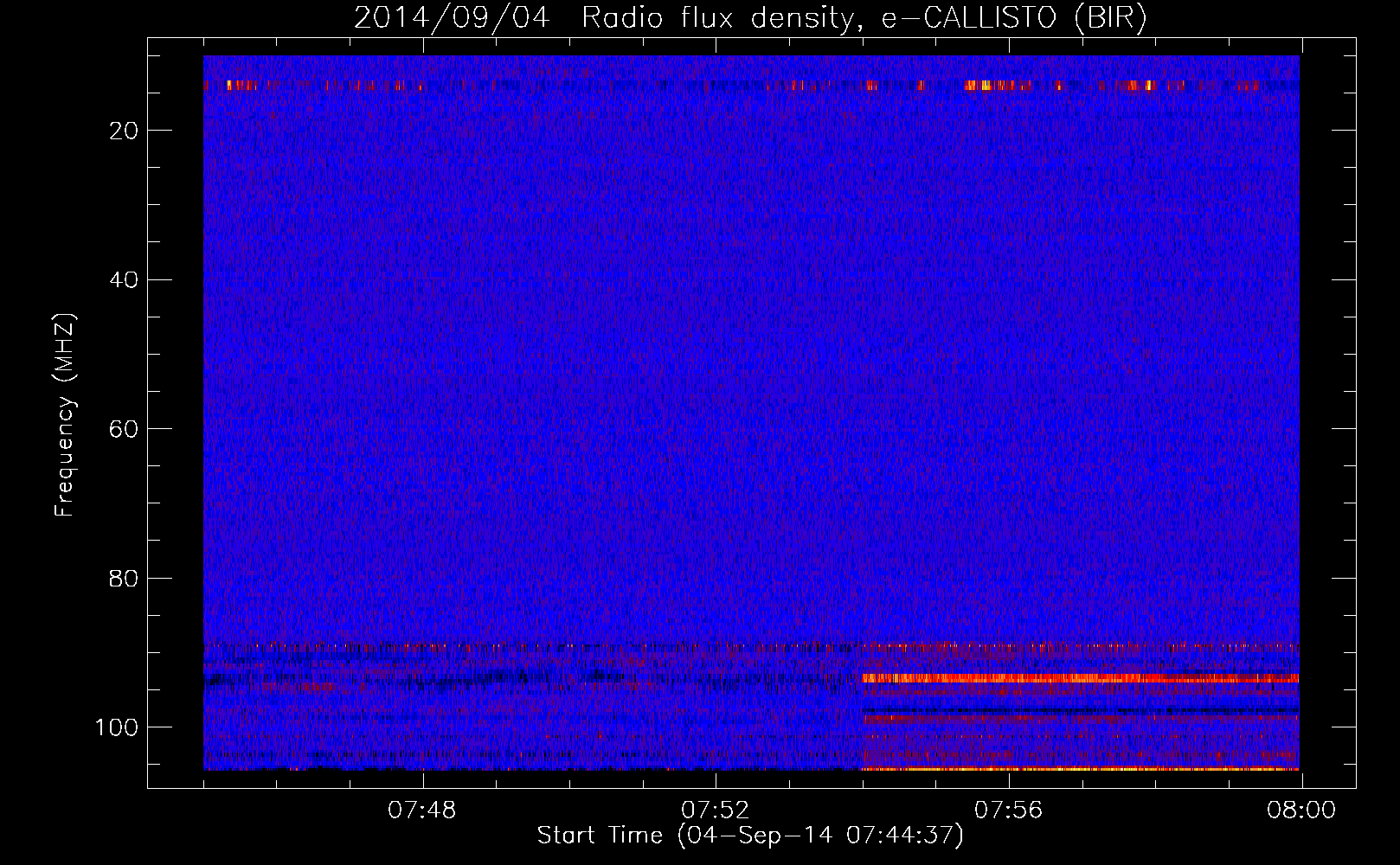Image resolution: width=1400 pixels, height=865 pixels.
Task: Click the '100' frequency tick label
Action: click(117, 727)
